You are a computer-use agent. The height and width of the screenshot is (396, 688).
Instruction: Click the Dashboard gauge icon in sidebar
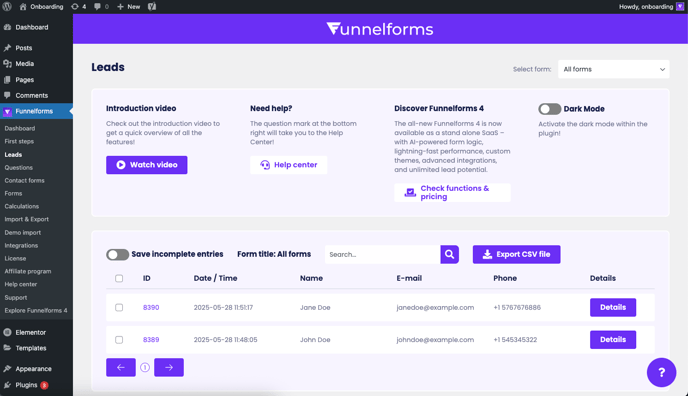tap(7, 27)
